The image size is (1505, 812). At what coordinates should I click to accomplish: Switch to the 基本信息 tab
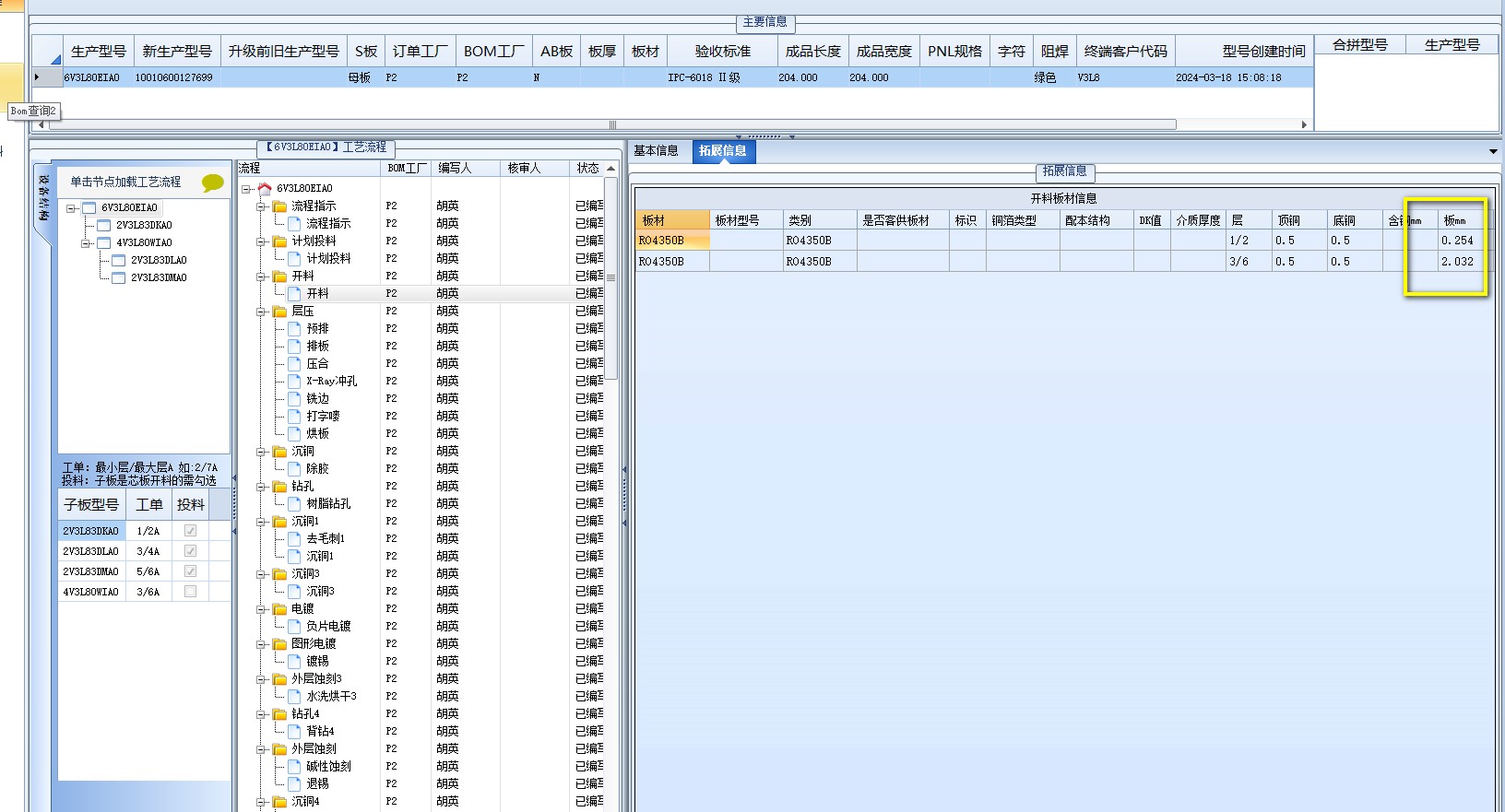tap(656, 151)
